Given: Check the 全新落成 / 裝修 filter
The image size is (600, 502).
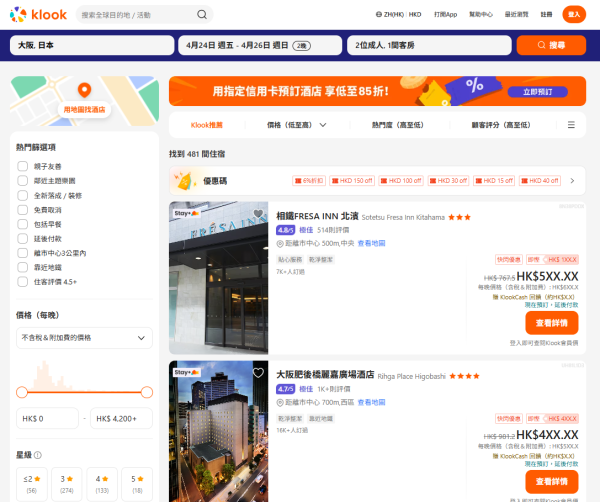Looking at the screenshot, I should click(23, 196).
